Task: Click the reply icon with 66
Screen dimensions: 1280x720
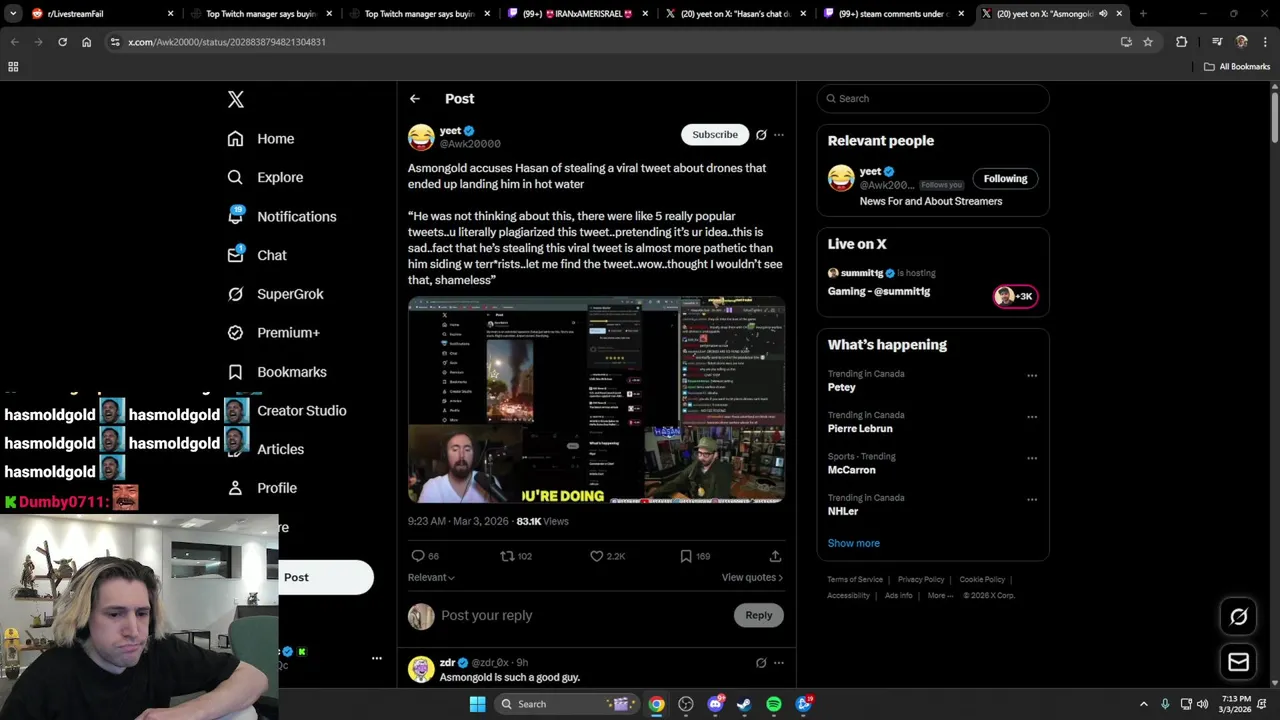Action: click(418, 556)
